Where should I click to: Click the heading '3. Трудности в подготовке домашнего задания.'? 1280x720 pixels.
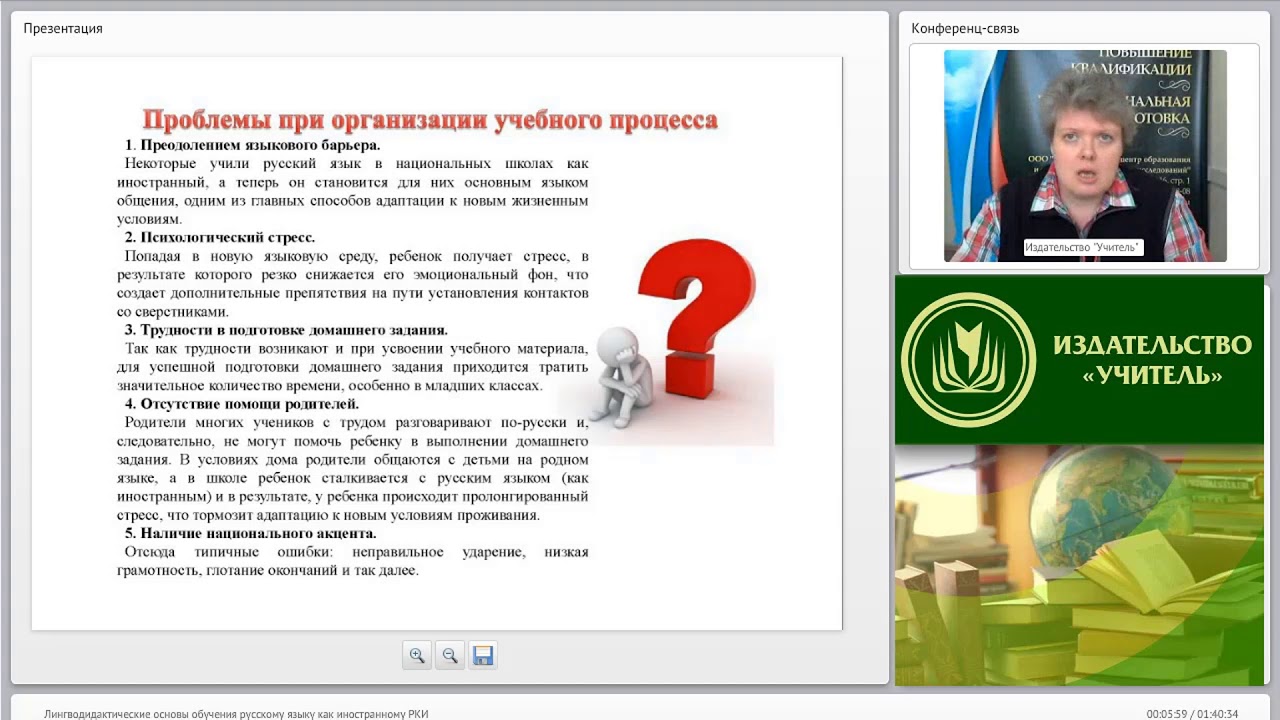(286, 329)
